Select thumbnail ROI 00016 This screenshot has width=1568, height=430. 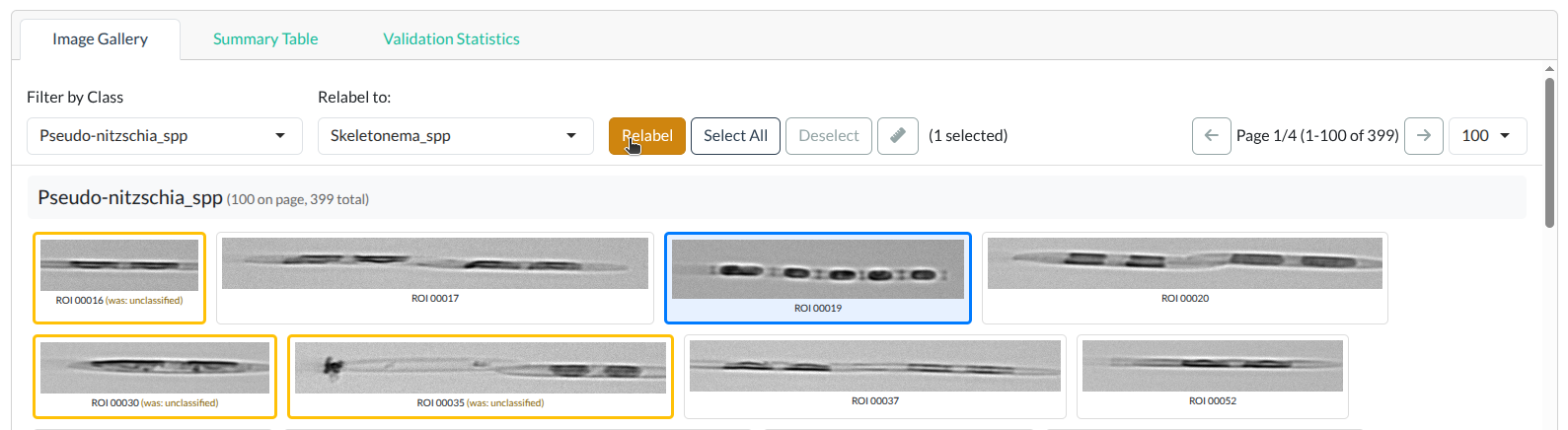(x=119, y=266)
